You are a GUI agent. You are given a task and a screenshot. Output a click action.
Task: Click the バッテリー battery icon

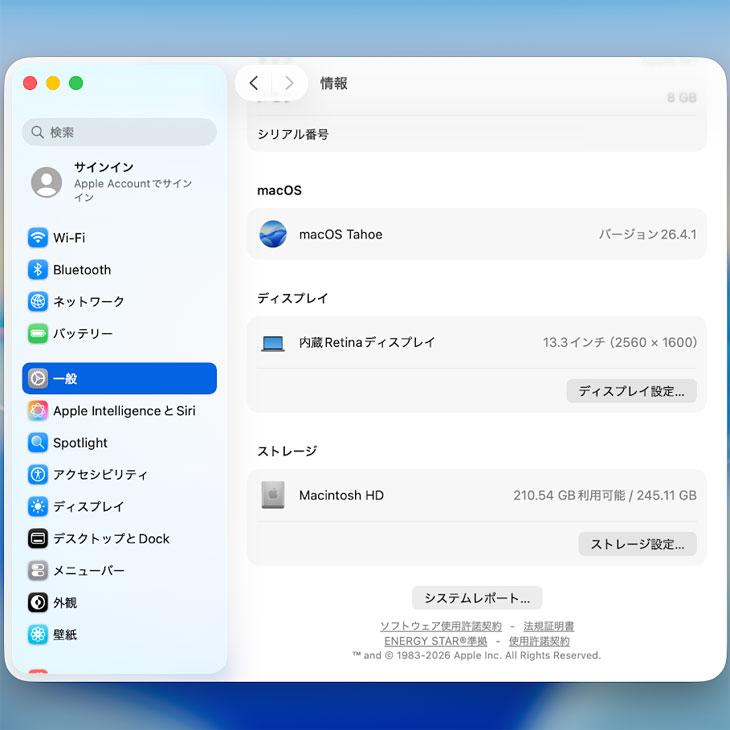pos(38,333)
